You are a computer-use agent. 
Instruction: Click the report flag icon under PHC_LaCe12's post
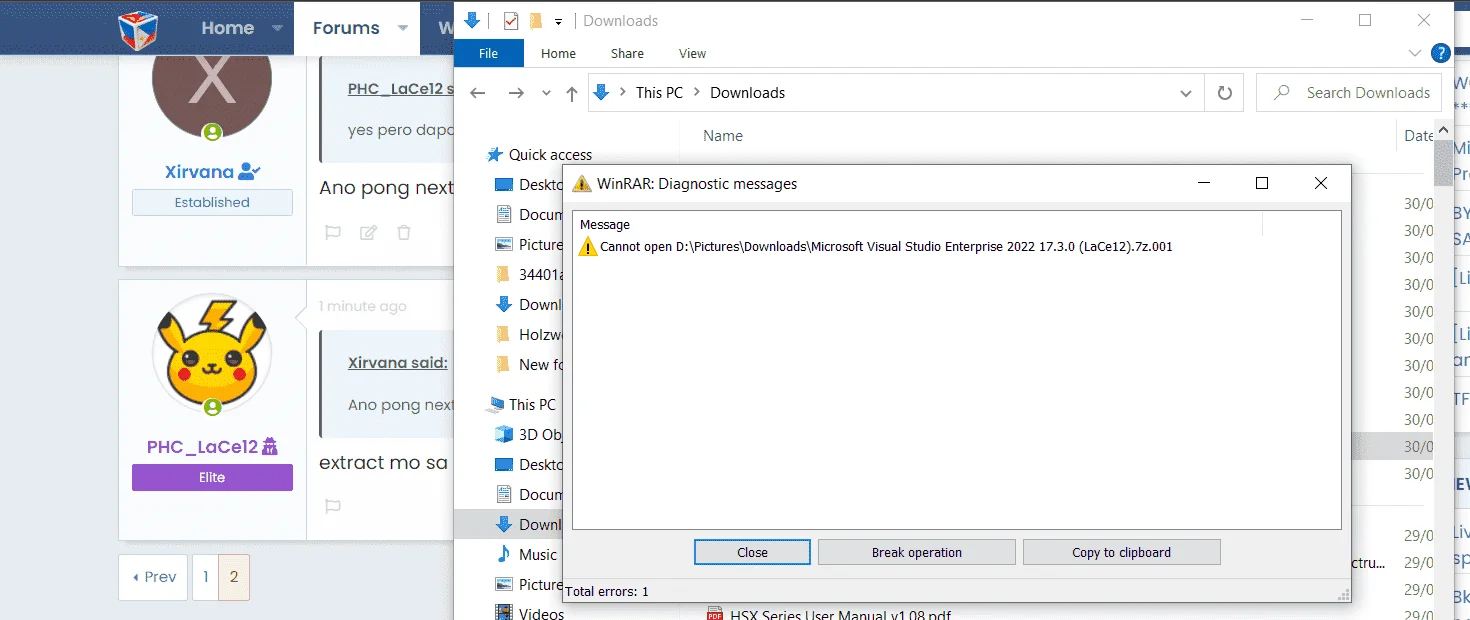pos(333,507)
